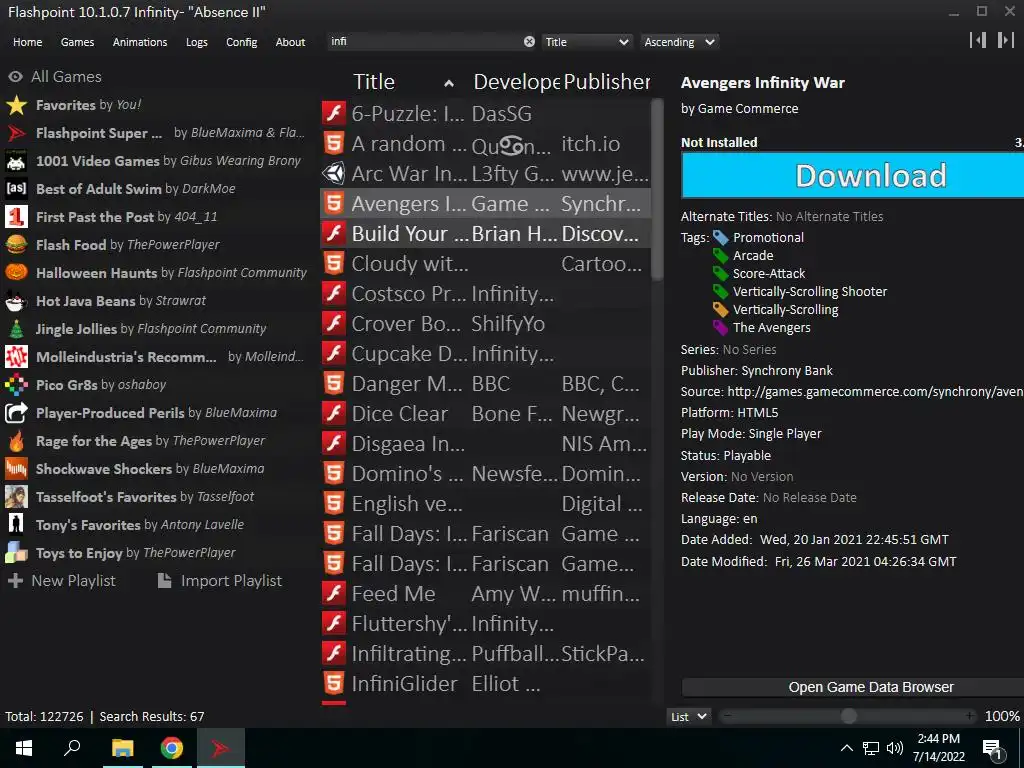
Task: Select the Danger M... BBC row
Action: pyautogui.click(x=485, y=384)
